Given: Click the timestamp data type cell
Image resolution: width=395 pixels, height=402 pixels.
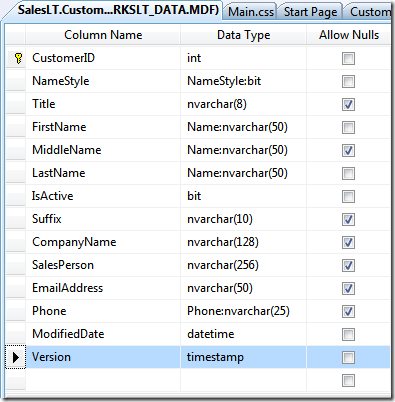Looking at the screenshot, I should pyautogui.click(x=243, y=357).
